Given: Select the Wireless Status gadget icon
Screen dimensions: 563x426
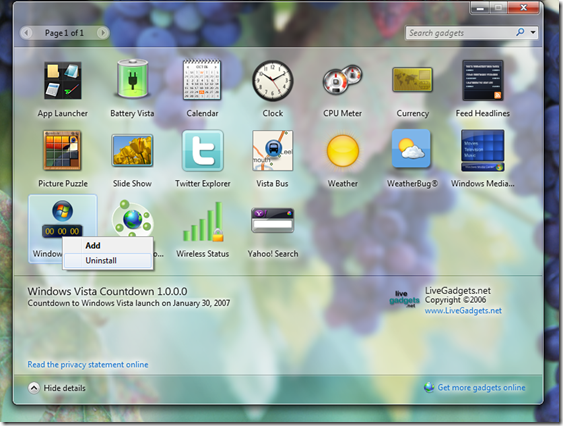Looking at the screenshot, I should click(203, 221).
